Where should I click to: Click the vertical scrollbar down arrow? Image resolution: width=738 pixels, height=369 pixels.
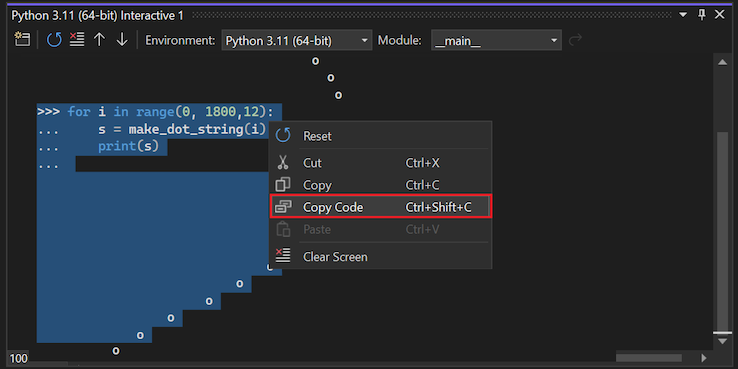pyautogui.click(x=722, y=341)
